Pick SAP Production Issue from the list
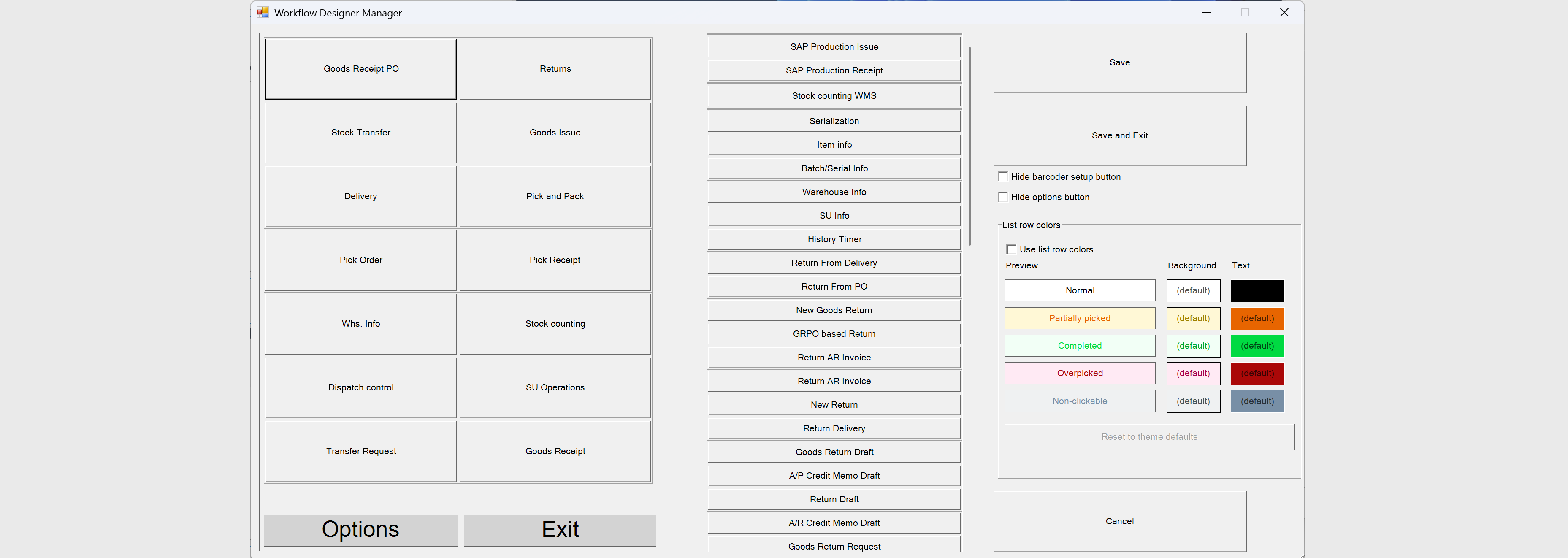This screenshot has width=1568, height=558. [x=834, y=47]
